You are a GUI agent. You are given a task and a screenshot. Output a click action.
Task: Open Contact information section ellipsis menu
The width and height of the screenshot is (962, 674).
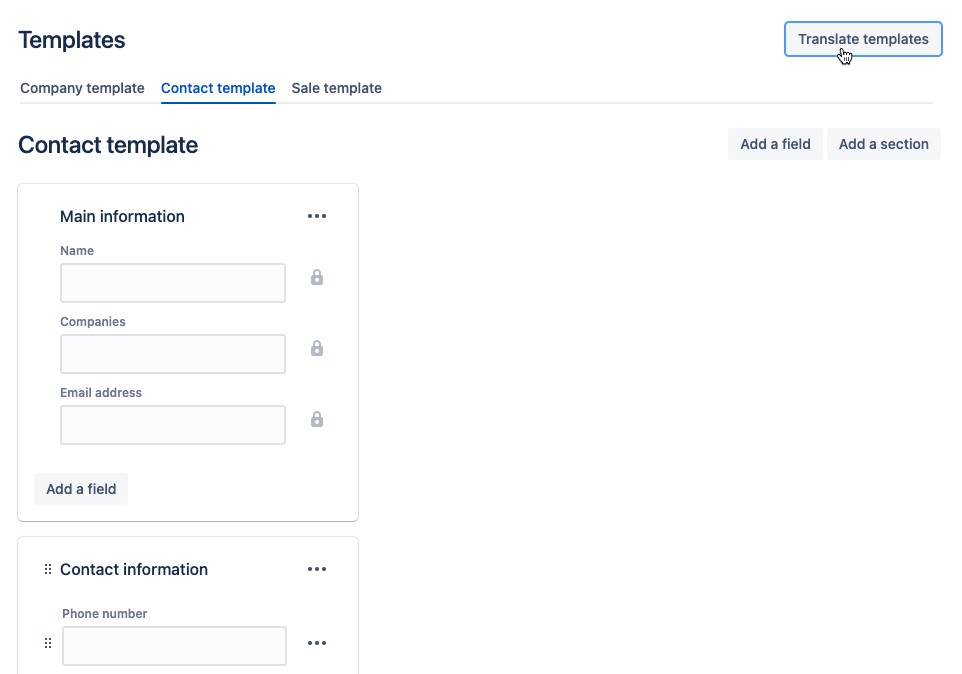[x=317, y=569]
